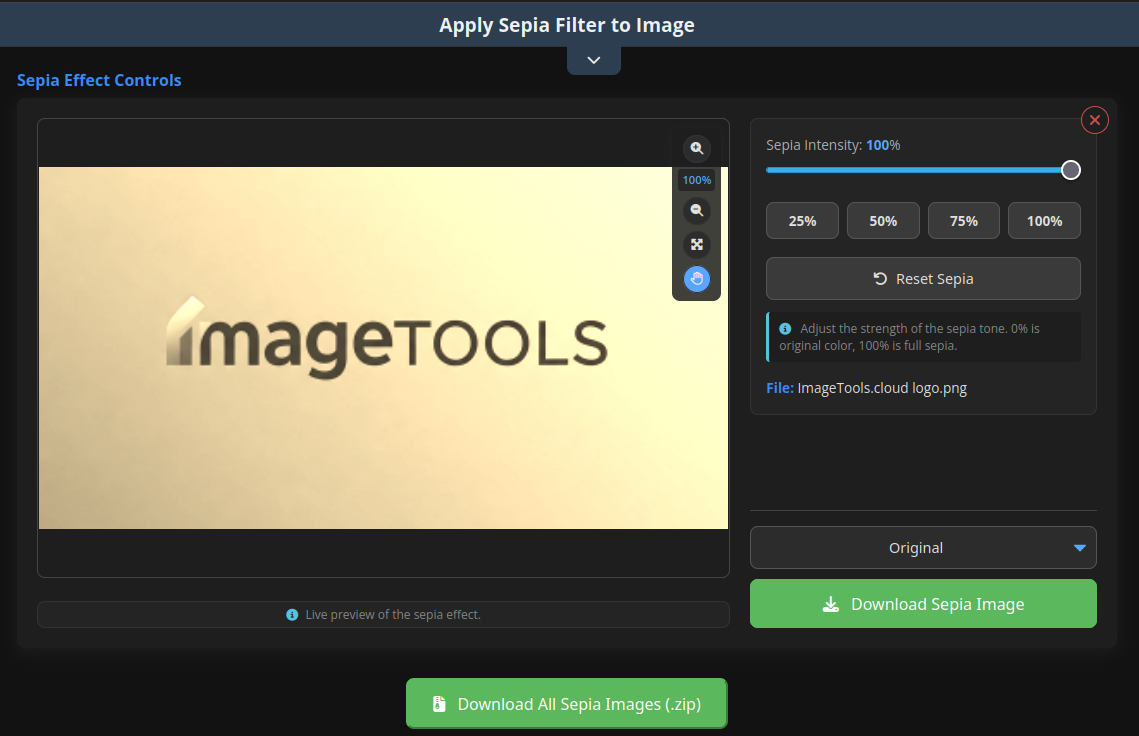Image resolution: width=1139 pixels, height=736 pixels.
Task: Click the ImageTools logo preview image
Action: [x=384, y=348]
